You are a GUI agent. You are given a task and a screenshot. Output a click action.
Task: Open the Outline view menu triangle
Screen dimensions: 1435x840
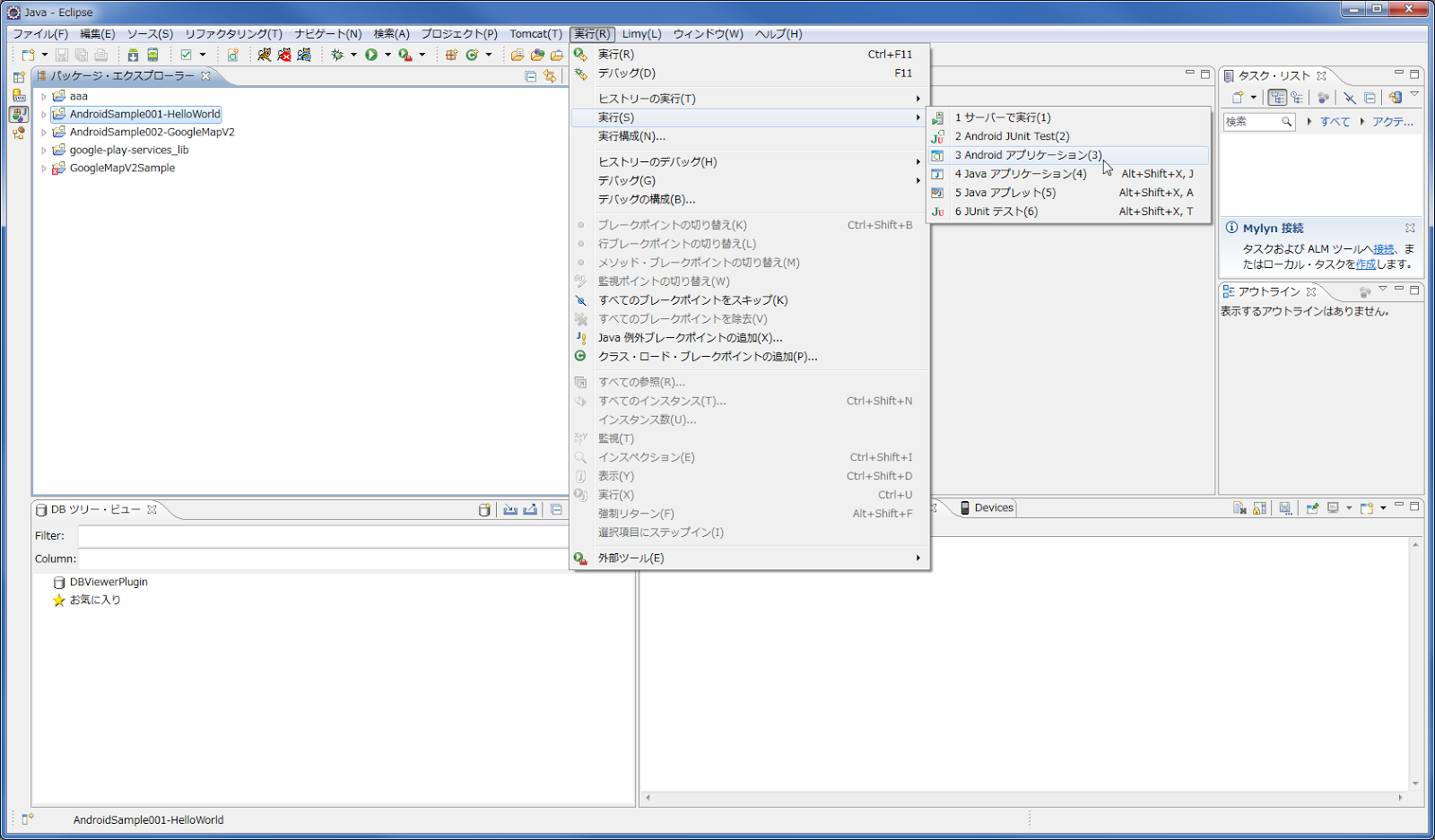pyautogui.click(x=1383, y=289)
